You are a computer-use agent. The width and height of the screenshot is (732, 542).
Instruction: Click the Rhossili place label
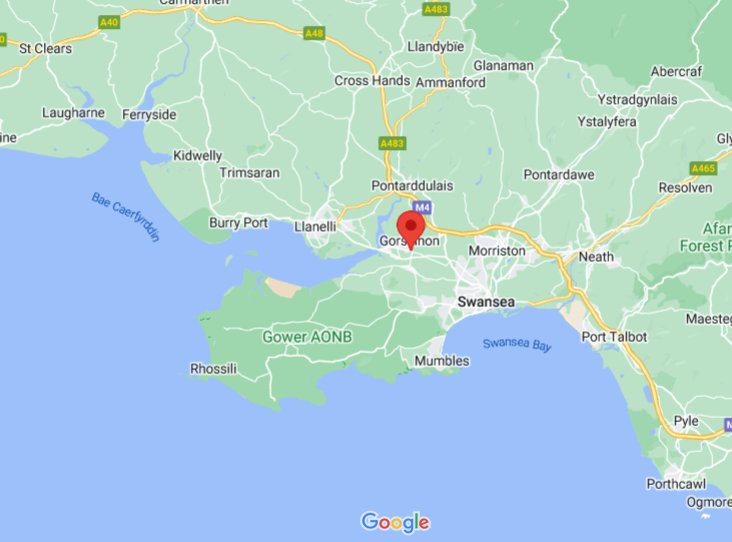(x=213, y=369)
